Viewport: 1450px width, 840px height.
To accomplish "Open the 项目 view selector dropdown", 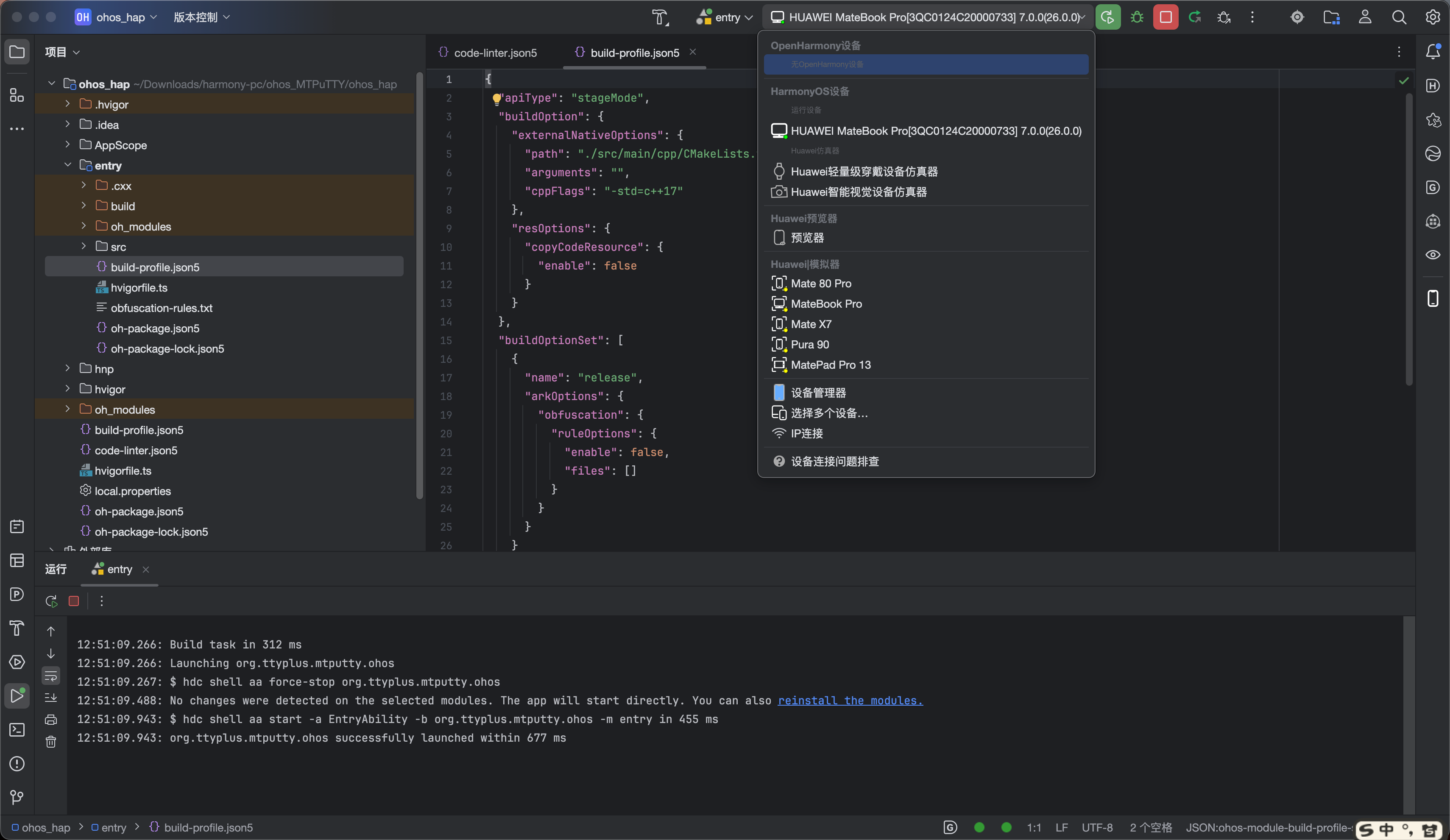I will [63, 52].
